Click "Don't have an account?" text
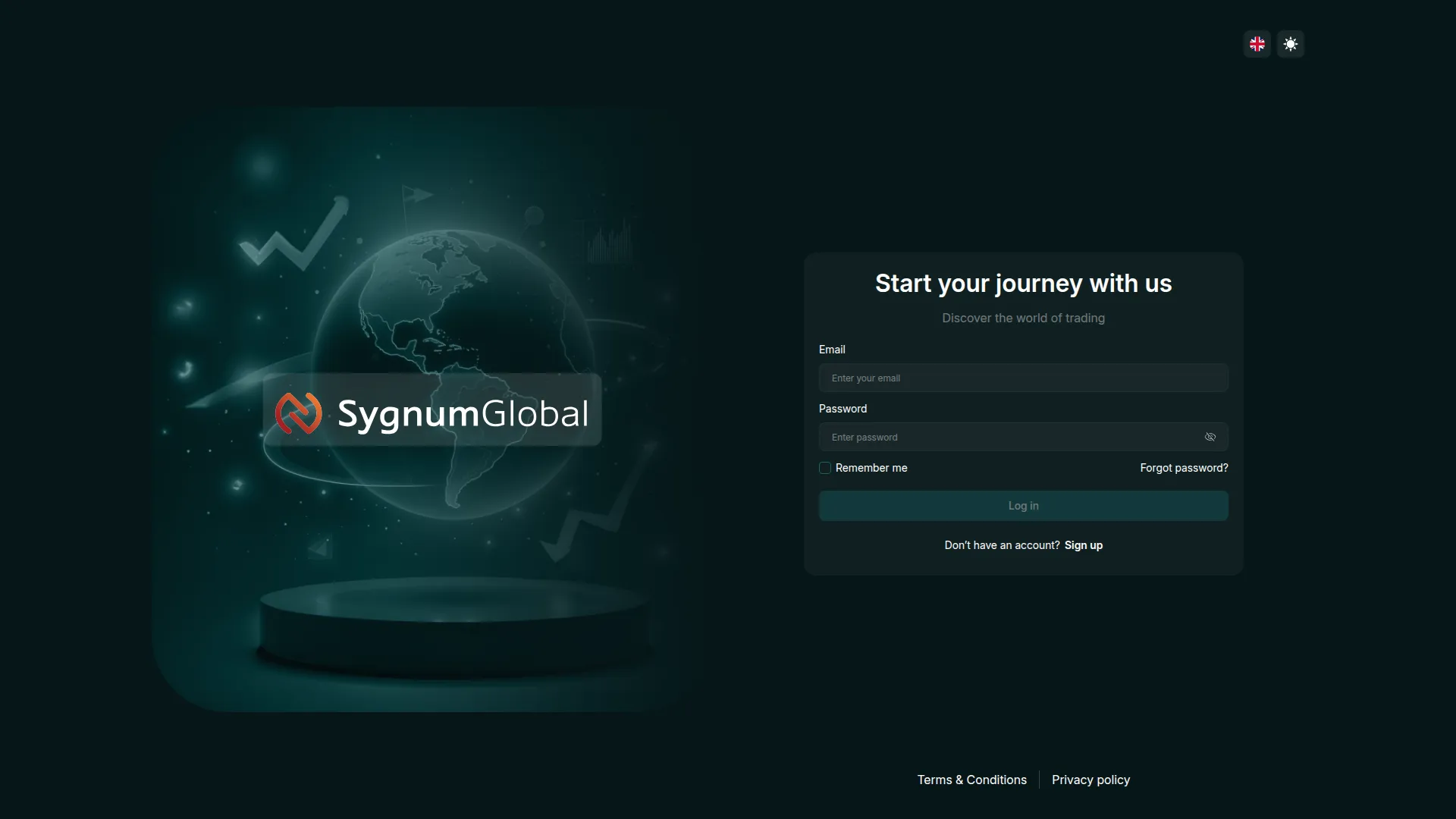This screenshot has width=1456, height=819. (1002, 545)
